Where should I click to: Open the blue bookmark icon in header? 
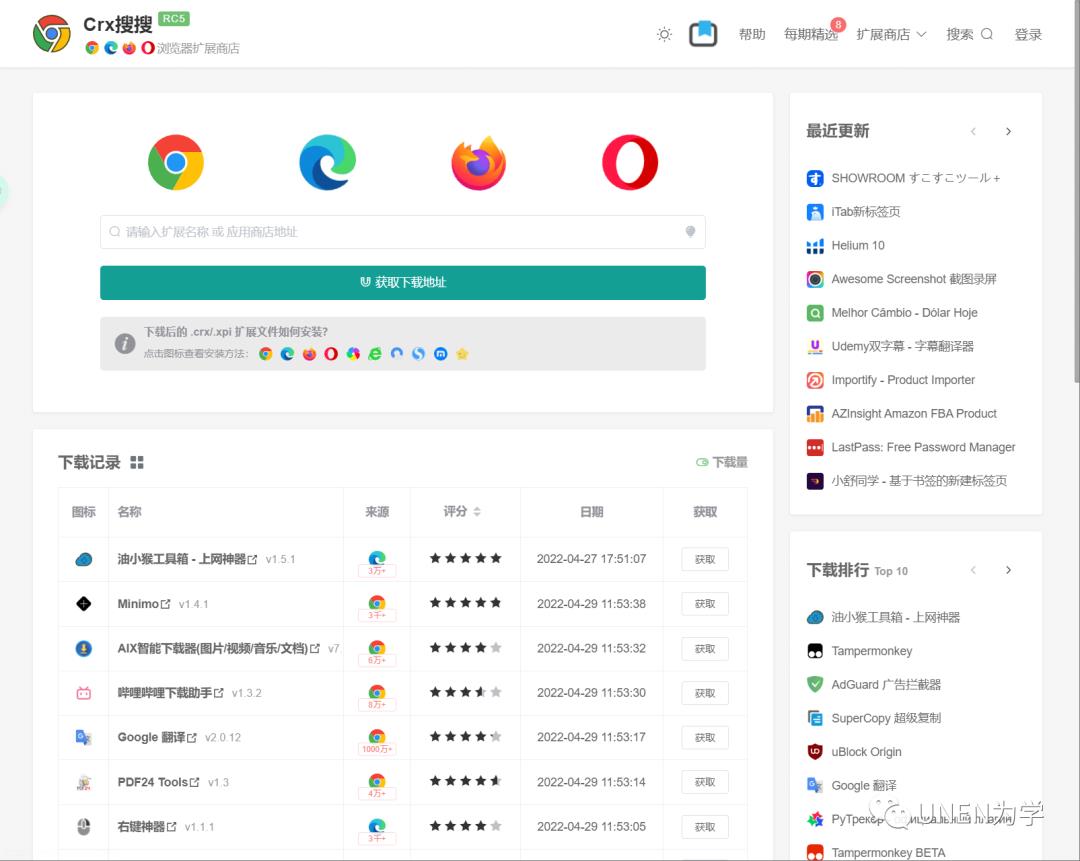[703, 34]
